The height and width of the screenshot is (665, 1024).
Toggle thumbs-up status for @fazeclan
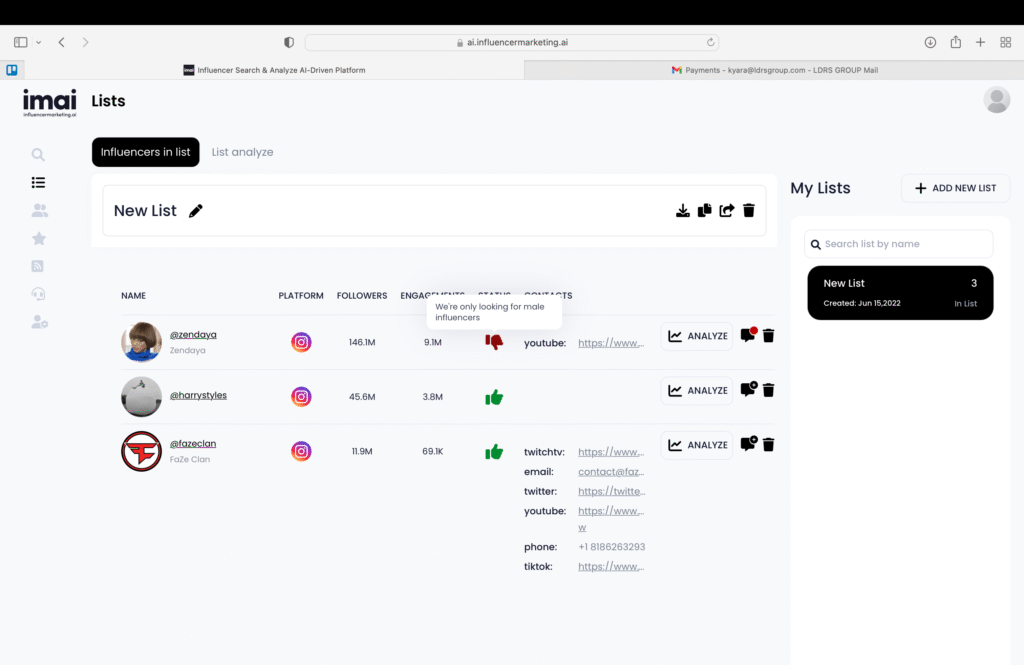[x=494, y=452]
